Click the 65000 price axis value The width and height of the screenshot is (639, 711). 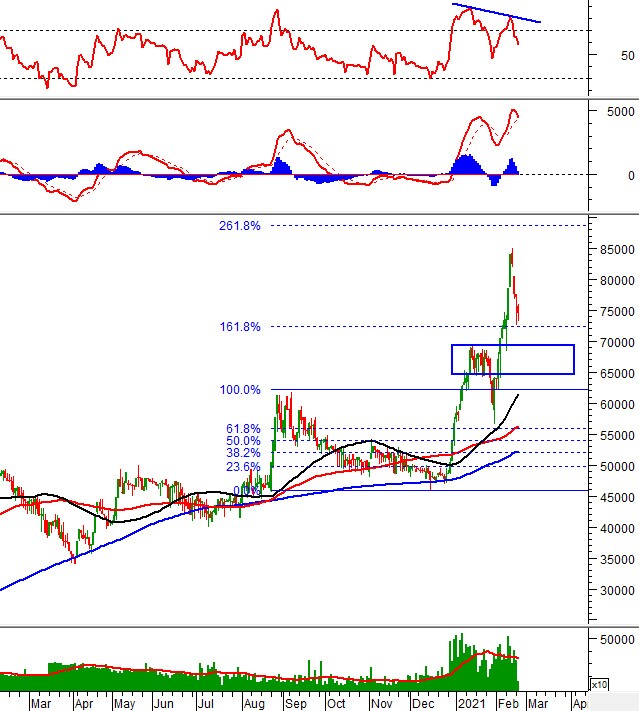click(x=617, y=374)
